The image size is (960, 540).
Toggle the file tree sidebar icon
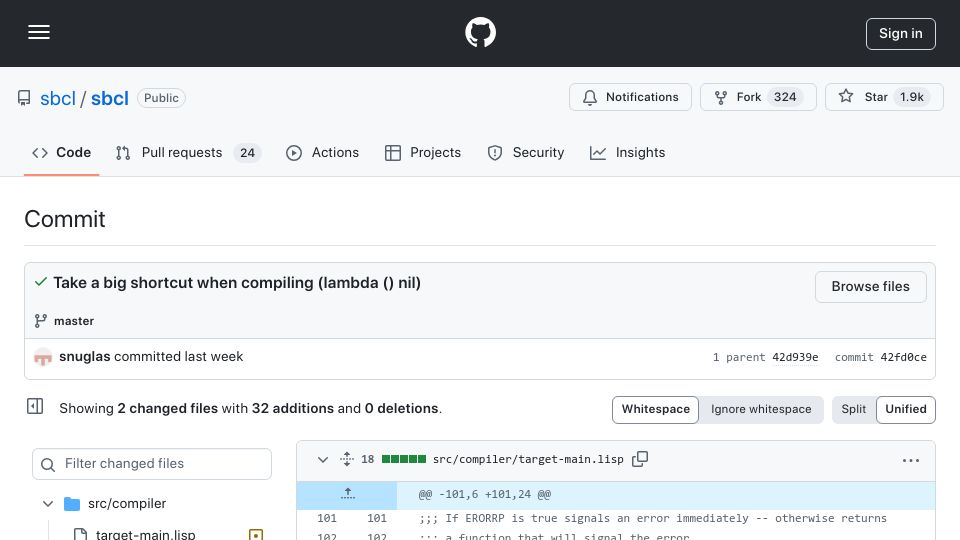[x=35, y=406]
